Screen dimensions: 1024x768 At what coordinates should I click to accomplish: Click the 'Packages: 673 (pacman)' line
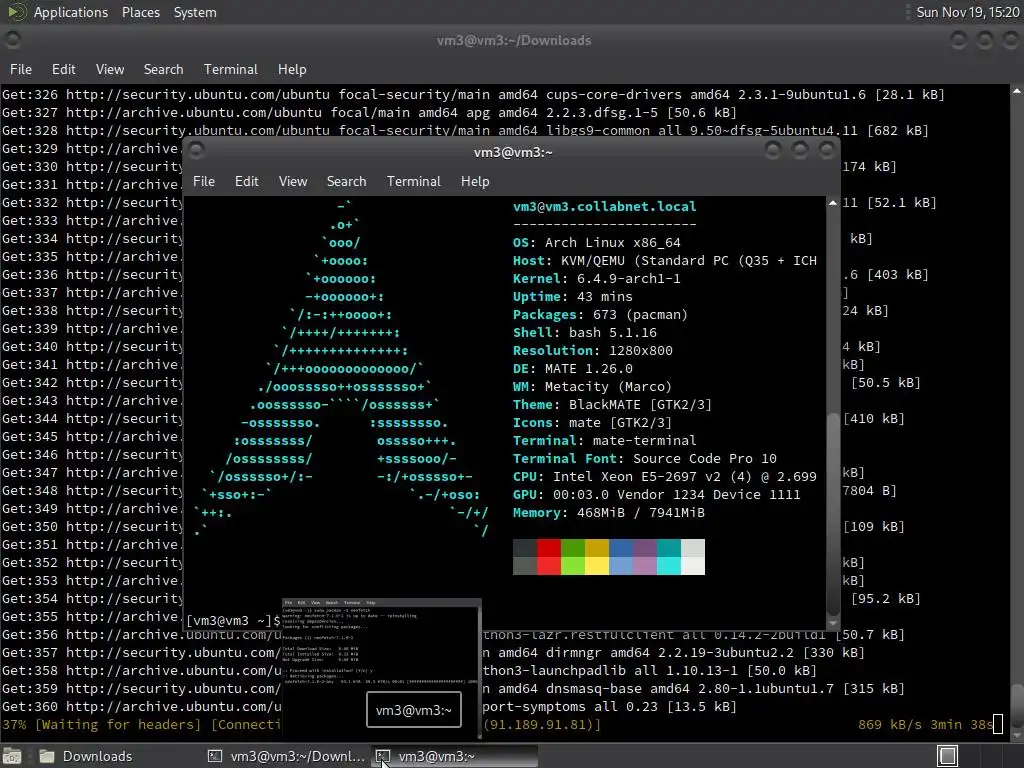pyautogui.click(x=600, y=314)
